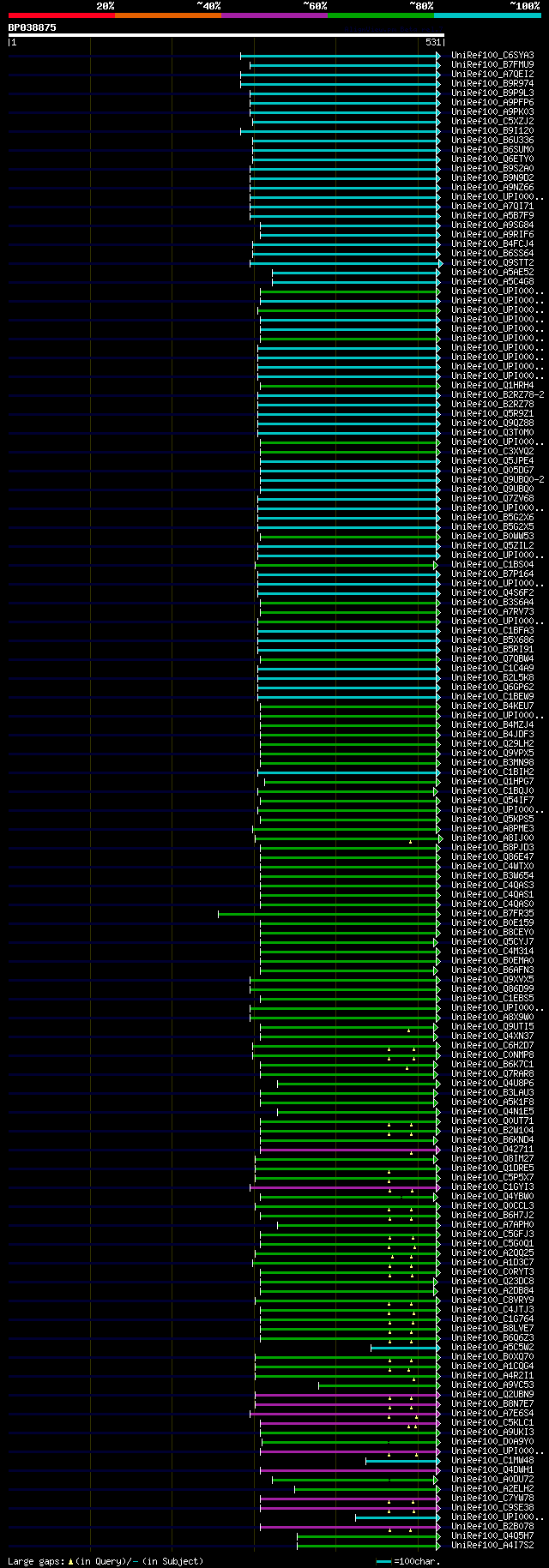This screenshot has width=549, height=1568.
Task: Click the UniRef100_Q4DWH1 label
Action: coord(492,1470)
